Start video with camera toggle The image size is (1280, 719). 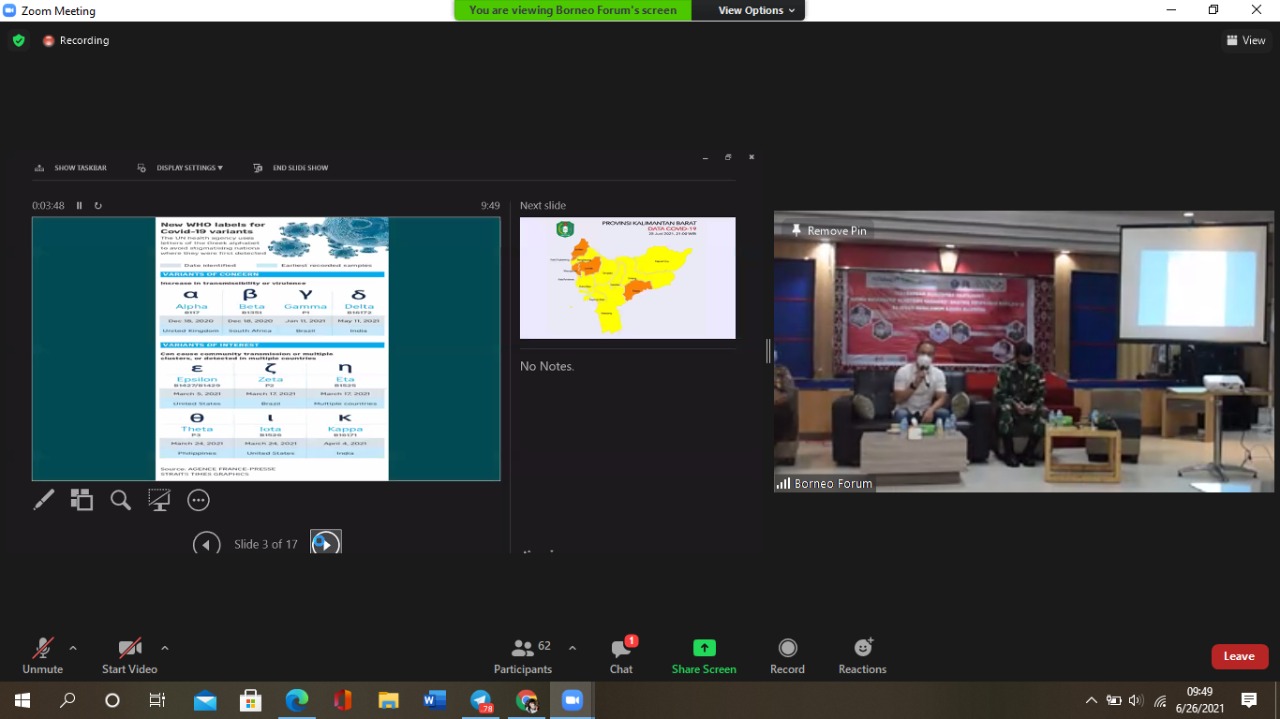(129, 656)
